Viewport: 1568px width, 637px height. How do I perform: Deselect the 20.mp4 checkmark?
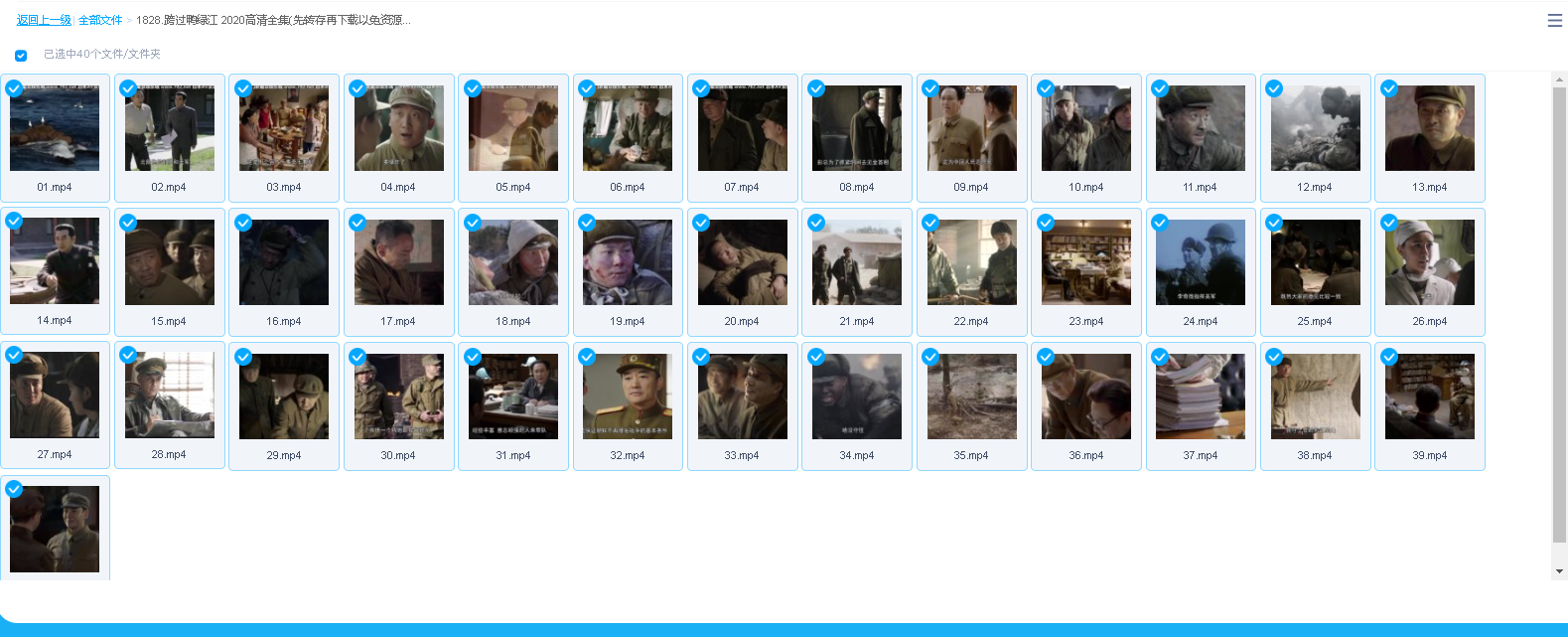click(701, 223)
